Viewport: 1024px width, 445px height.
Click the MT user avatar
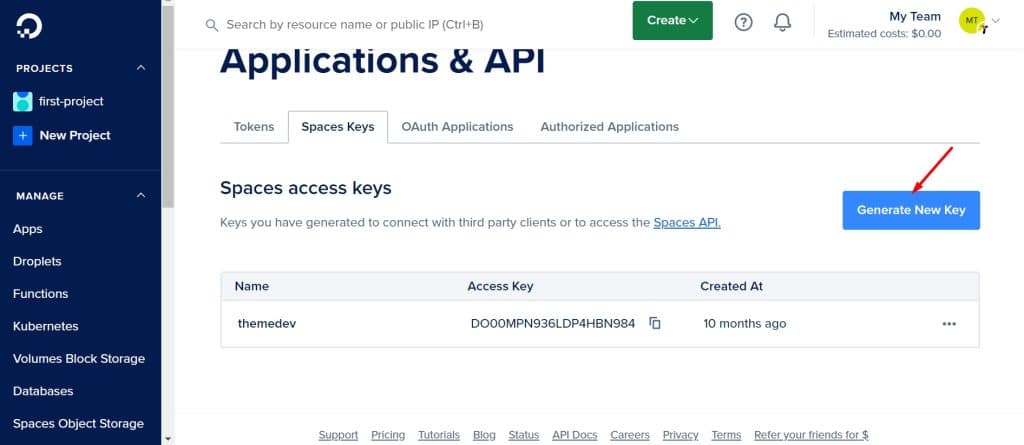pyautogui.click(x=972, y=21)
